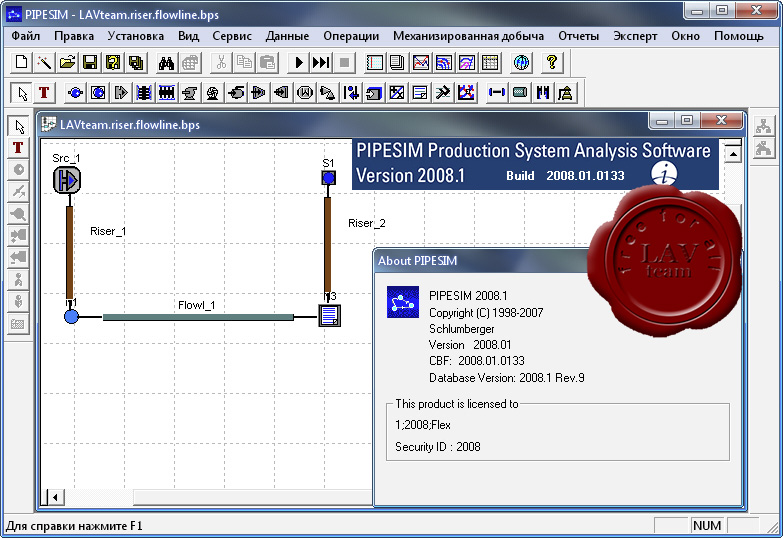
Task: Pick the boxed blue boundary node icon
Action: coord(98,93)
